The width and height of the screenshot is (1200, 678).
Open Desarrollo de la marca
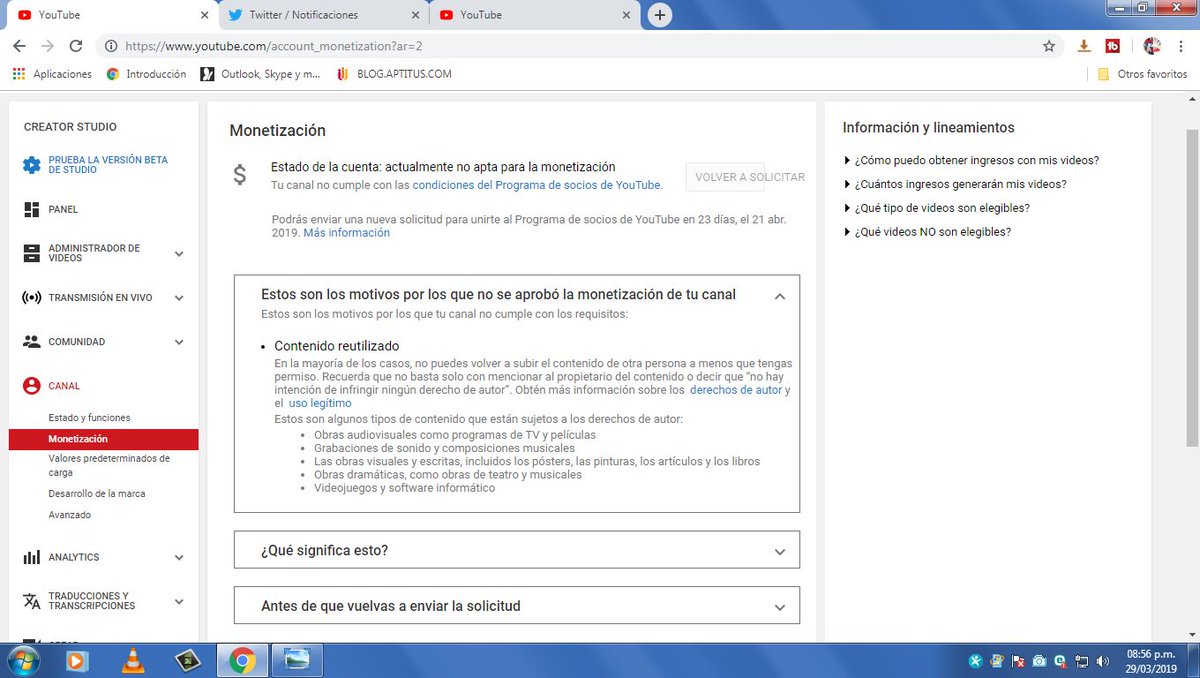97,494
